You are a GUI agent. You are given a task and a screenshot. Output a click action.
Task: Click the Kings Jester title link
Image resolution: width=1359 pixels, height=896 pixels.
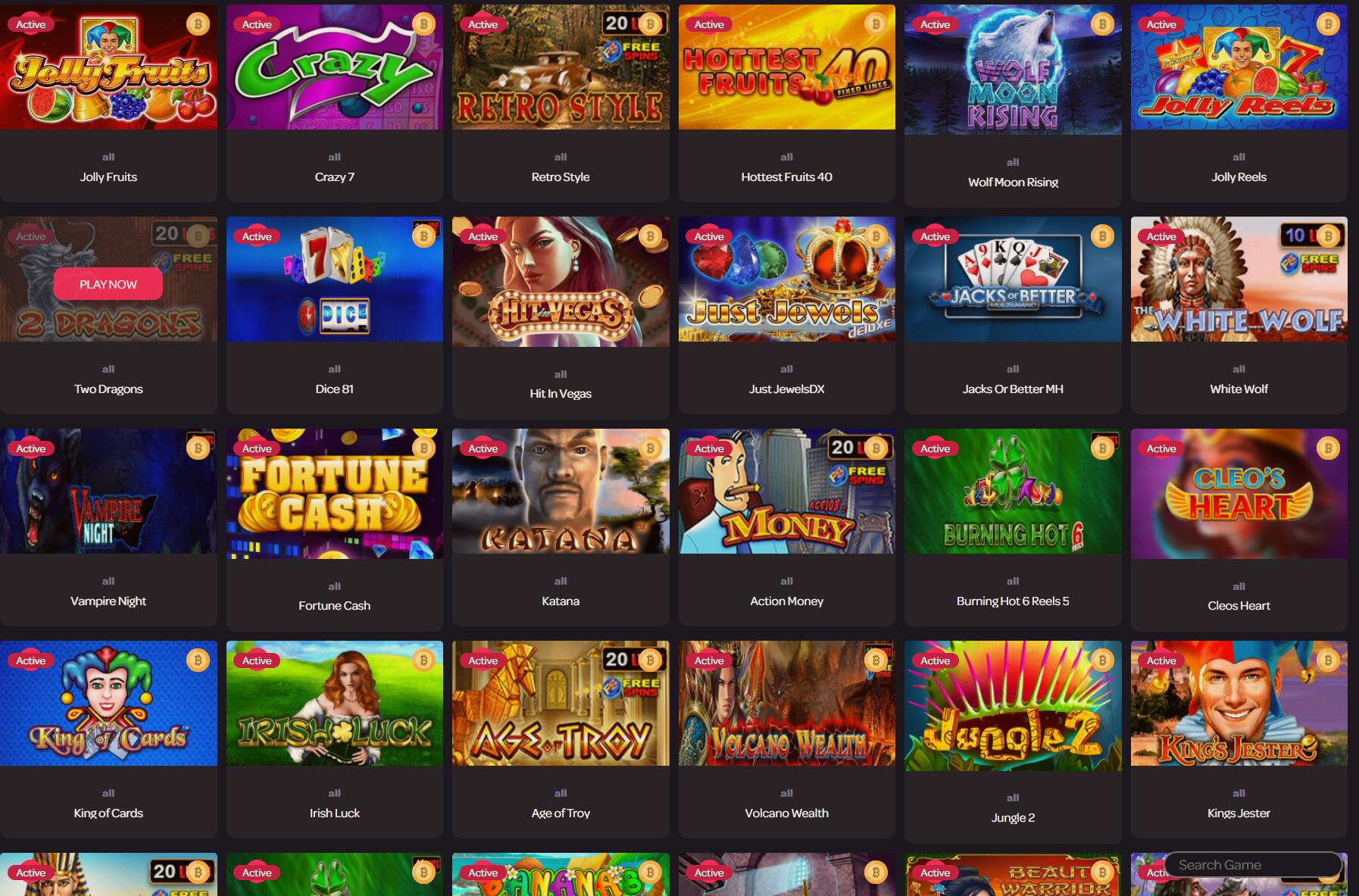click(1239, 813)
